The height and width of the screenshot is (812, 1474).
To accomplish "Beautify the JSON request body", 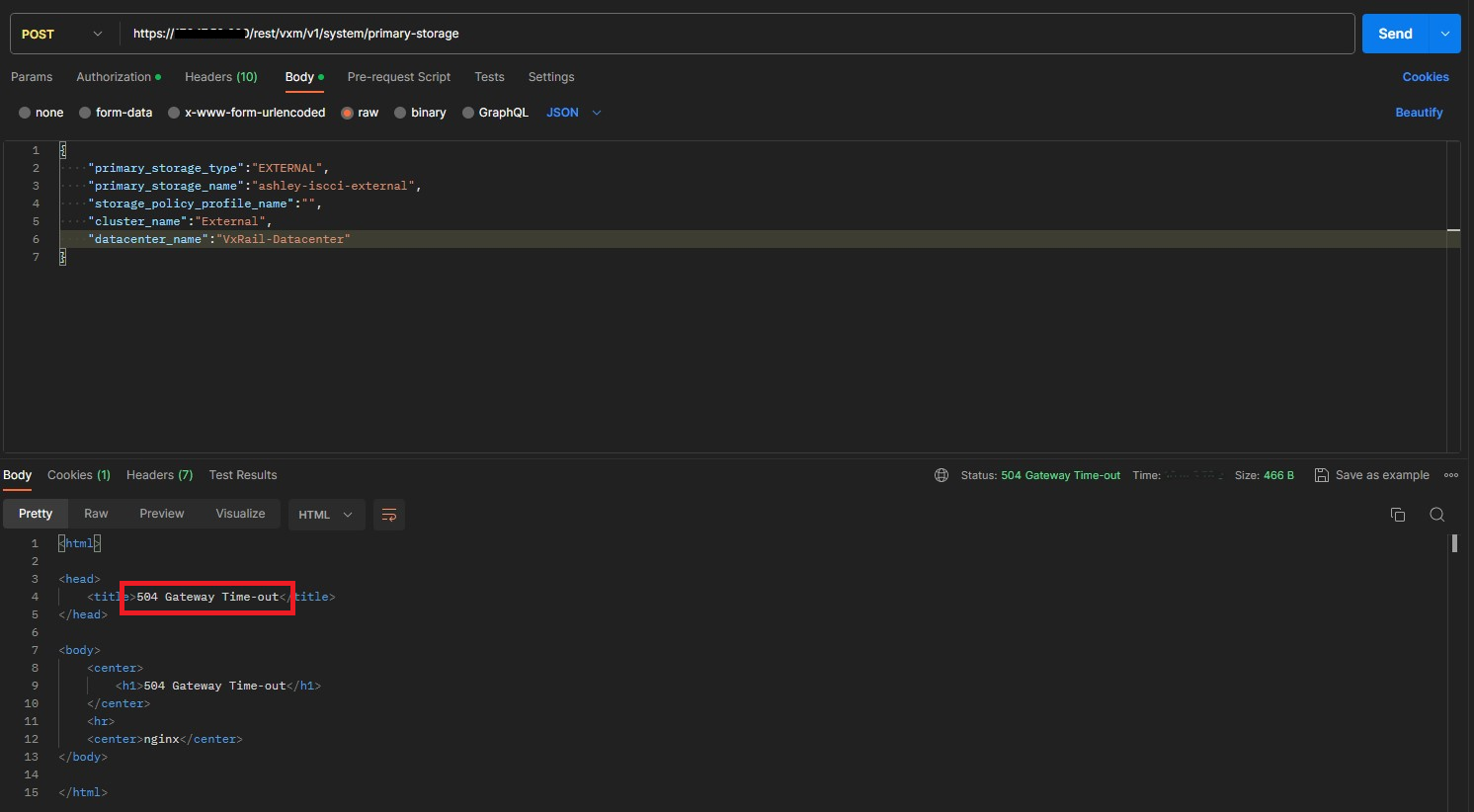I will tap(1419, 112).
